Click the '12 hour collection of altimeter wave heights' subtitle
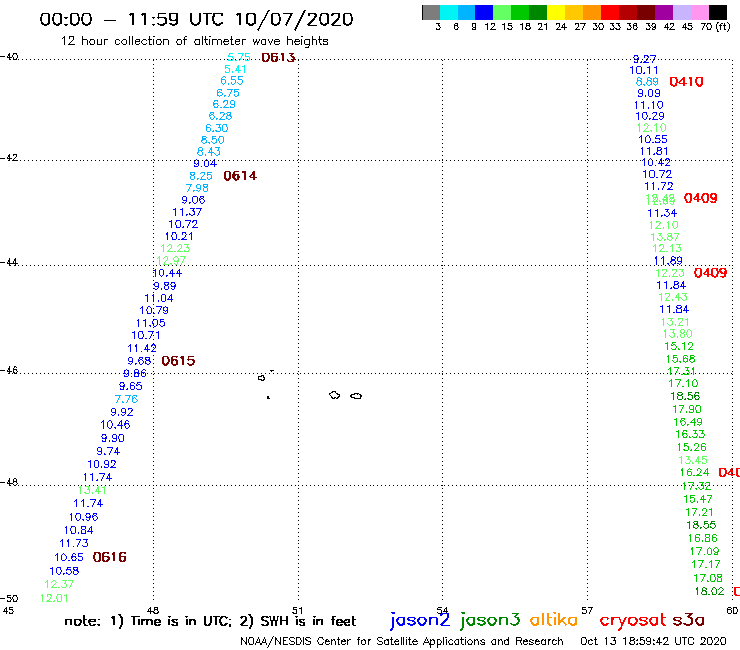The height and width of the screenshot is (650, 740). (x=194, y=41)
